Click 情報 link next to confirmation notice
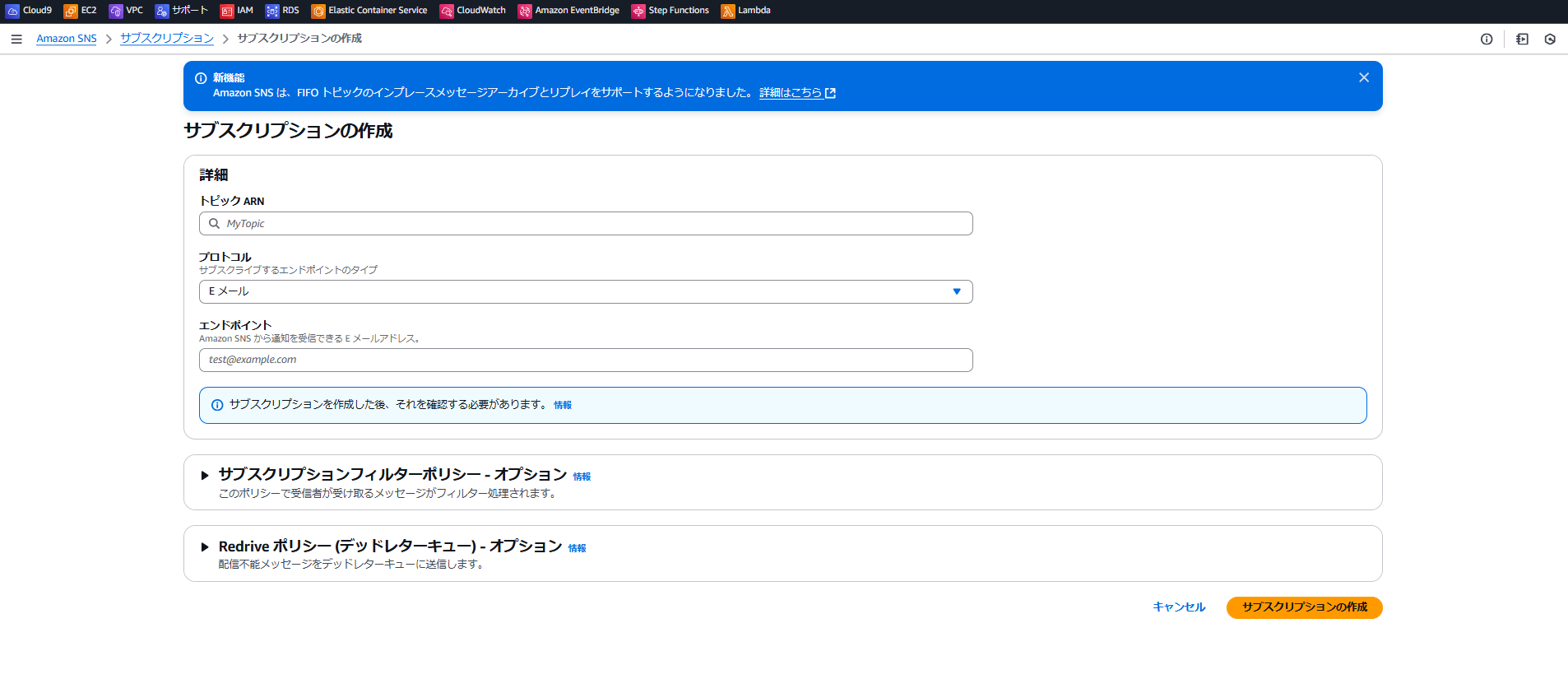Screen dimensions: 1568x693 [563, 405]
